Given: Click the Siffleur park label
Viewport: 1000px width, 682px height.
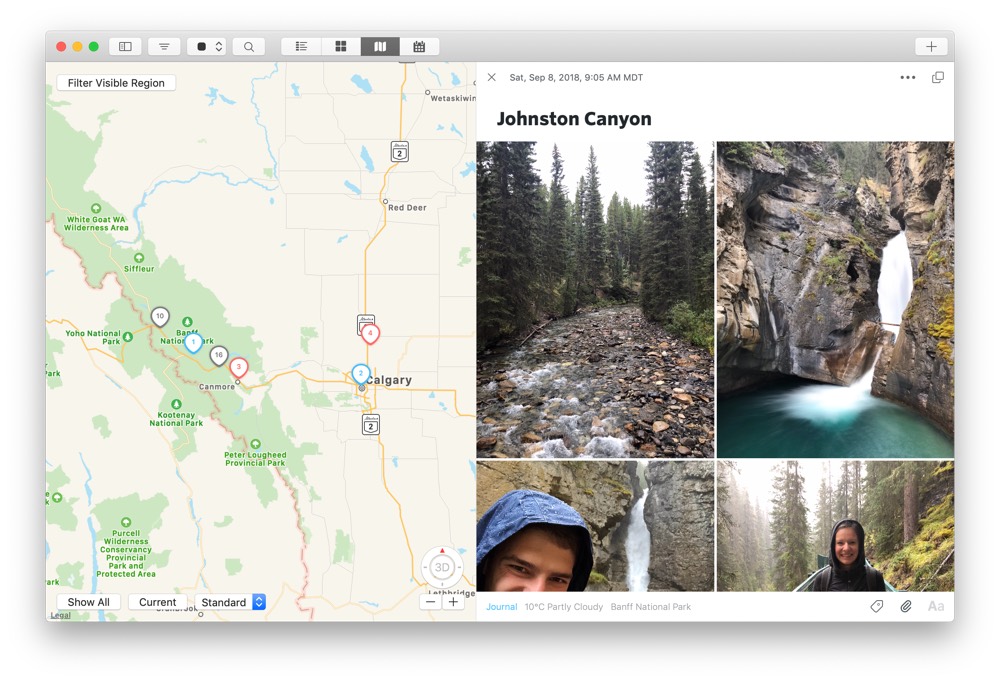Looking at the screenshot, I should tap(139, 269).
